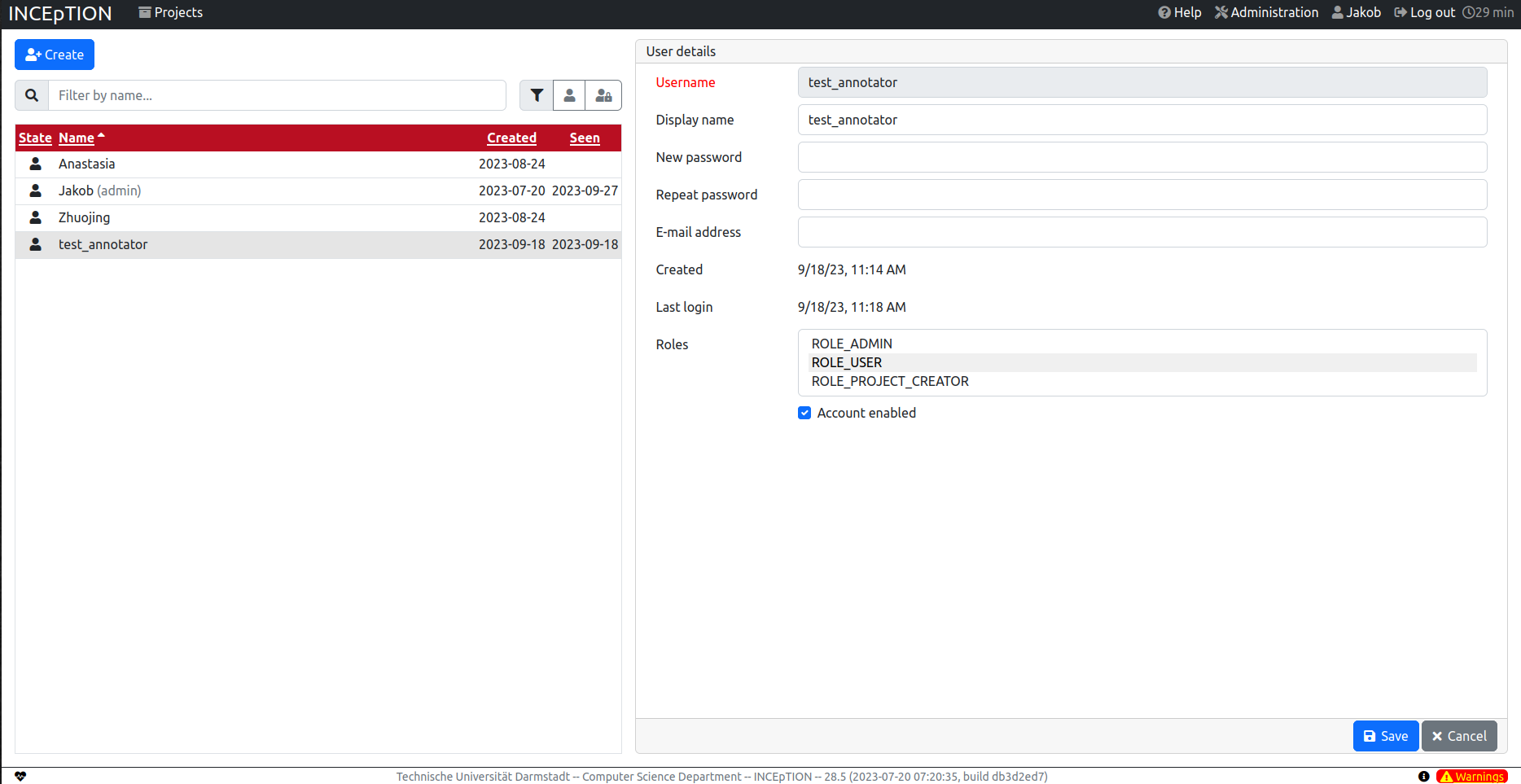Select ROLE_USER in the roles list
This screenshot has width=1521, height=784.
pyautogui.click(x=1142, y=362)
